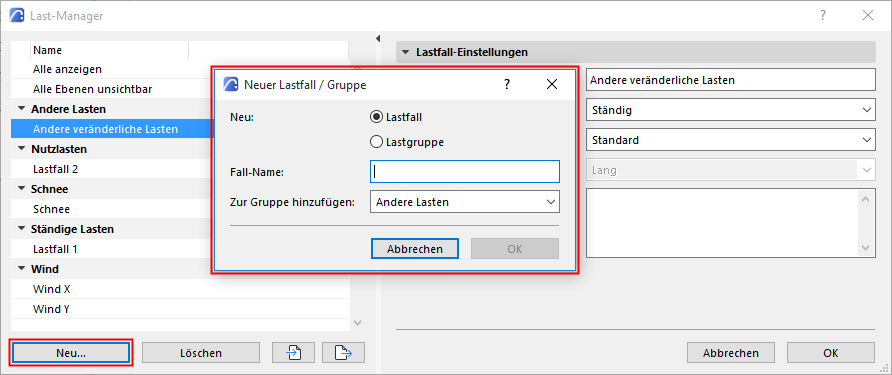Collapse the left panel with the small arrow
Screen dimensions: 892x375
click(377, 39)
